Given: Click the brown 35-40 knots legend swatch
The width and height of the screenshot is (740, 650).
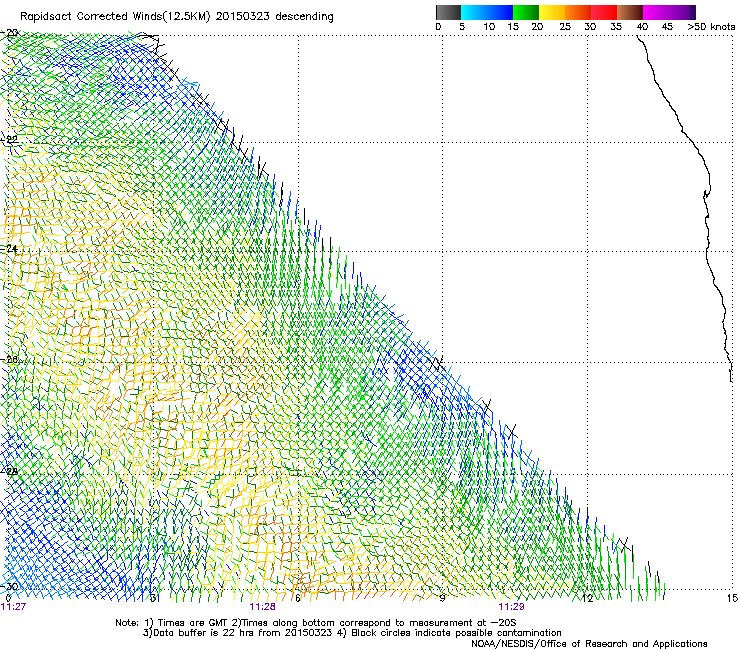Looking at the screenshot, I should click(630, 12).
